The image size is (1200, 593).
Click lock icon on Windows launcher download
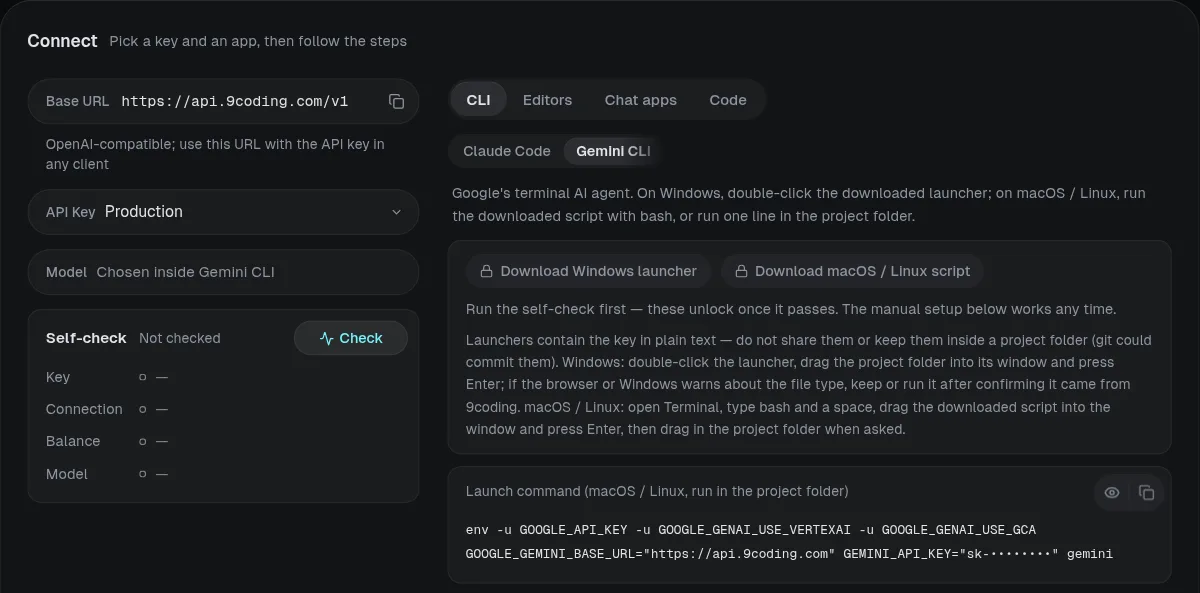tap(487, 271)
